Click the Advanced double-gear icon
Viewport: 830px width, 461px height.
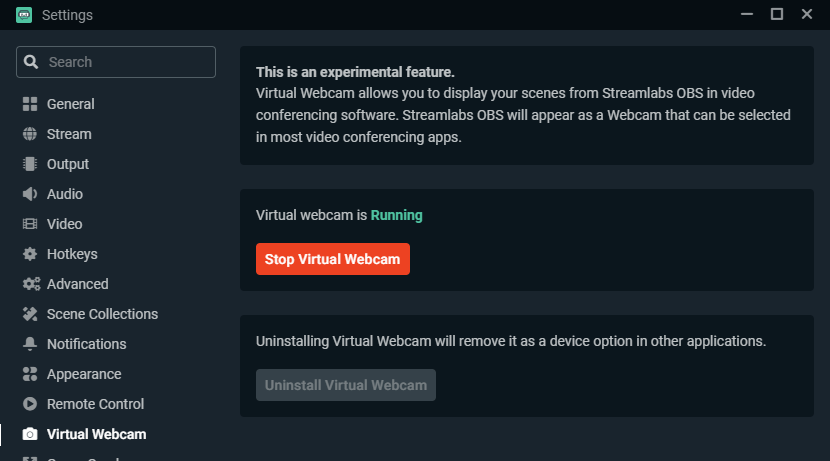[31, 284]
